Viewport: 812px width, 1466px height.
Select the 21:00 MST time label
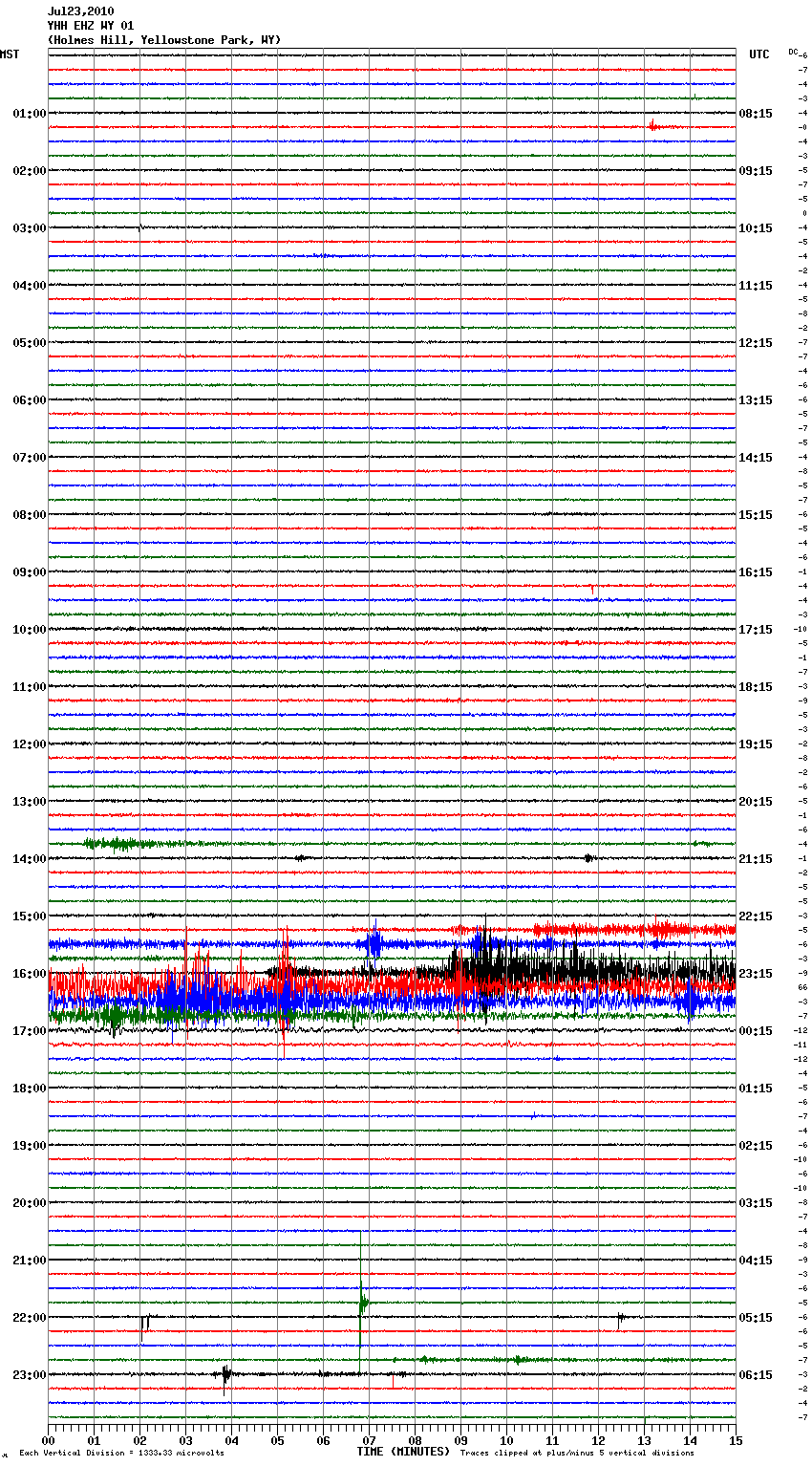click(30, 1261)
